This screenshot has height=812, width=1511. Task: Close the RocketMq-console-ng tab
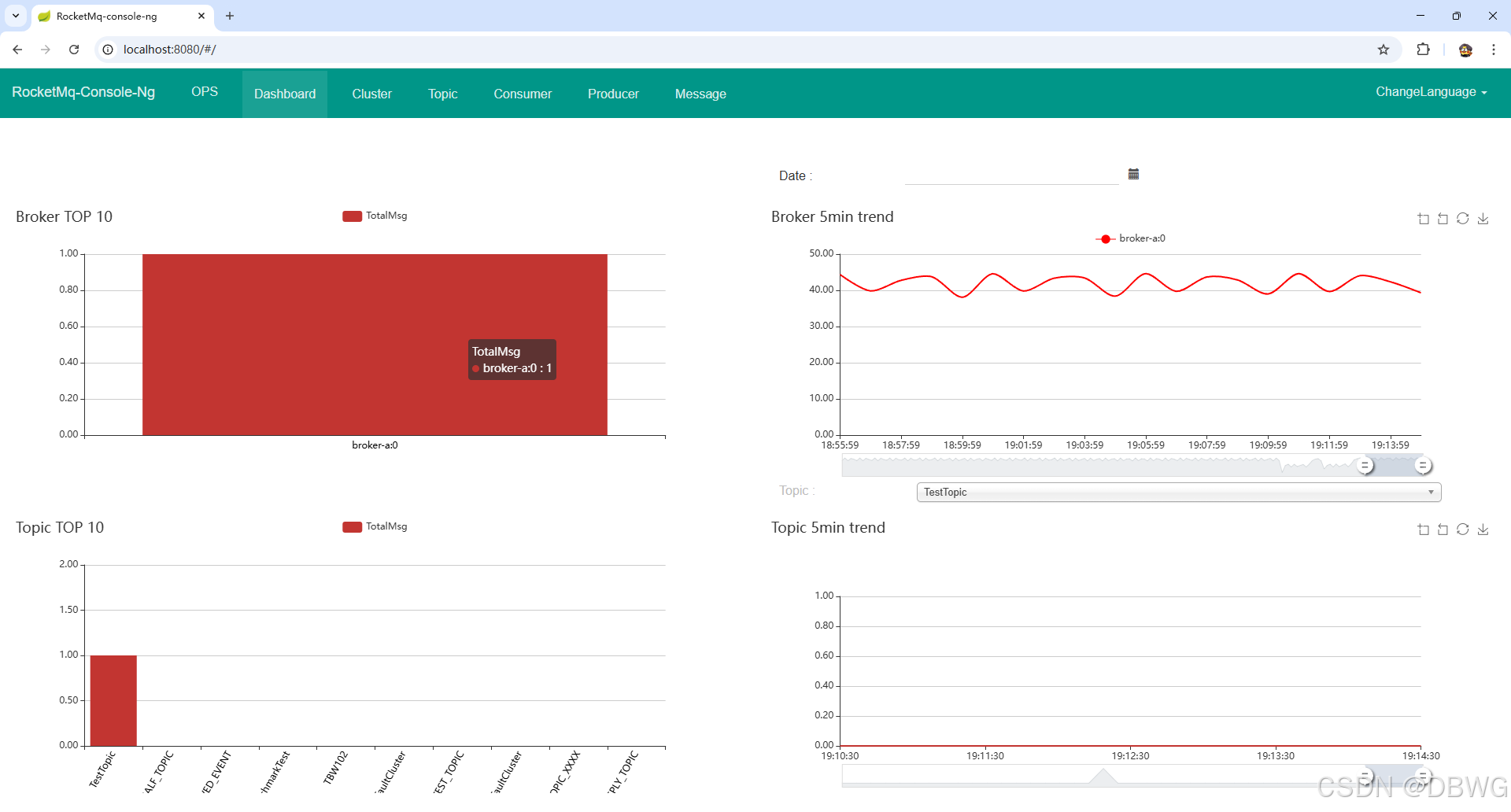pyautogui.click(x=201, y=16)
